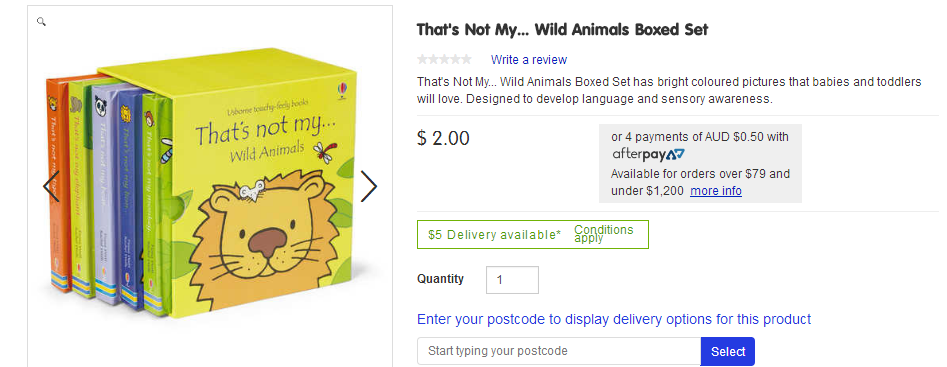Select the fifth empty rating star
This screenshot has height=367, width=947.
466,59
